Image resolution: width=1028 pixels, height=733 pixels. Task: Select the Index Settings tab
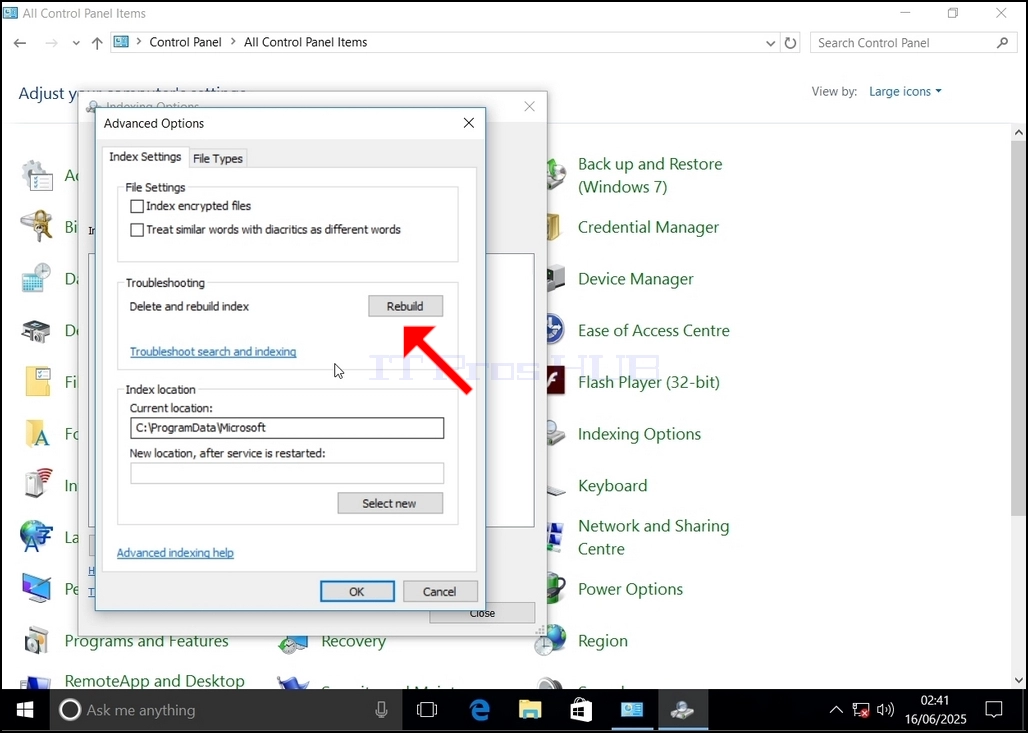coord(145,157)
